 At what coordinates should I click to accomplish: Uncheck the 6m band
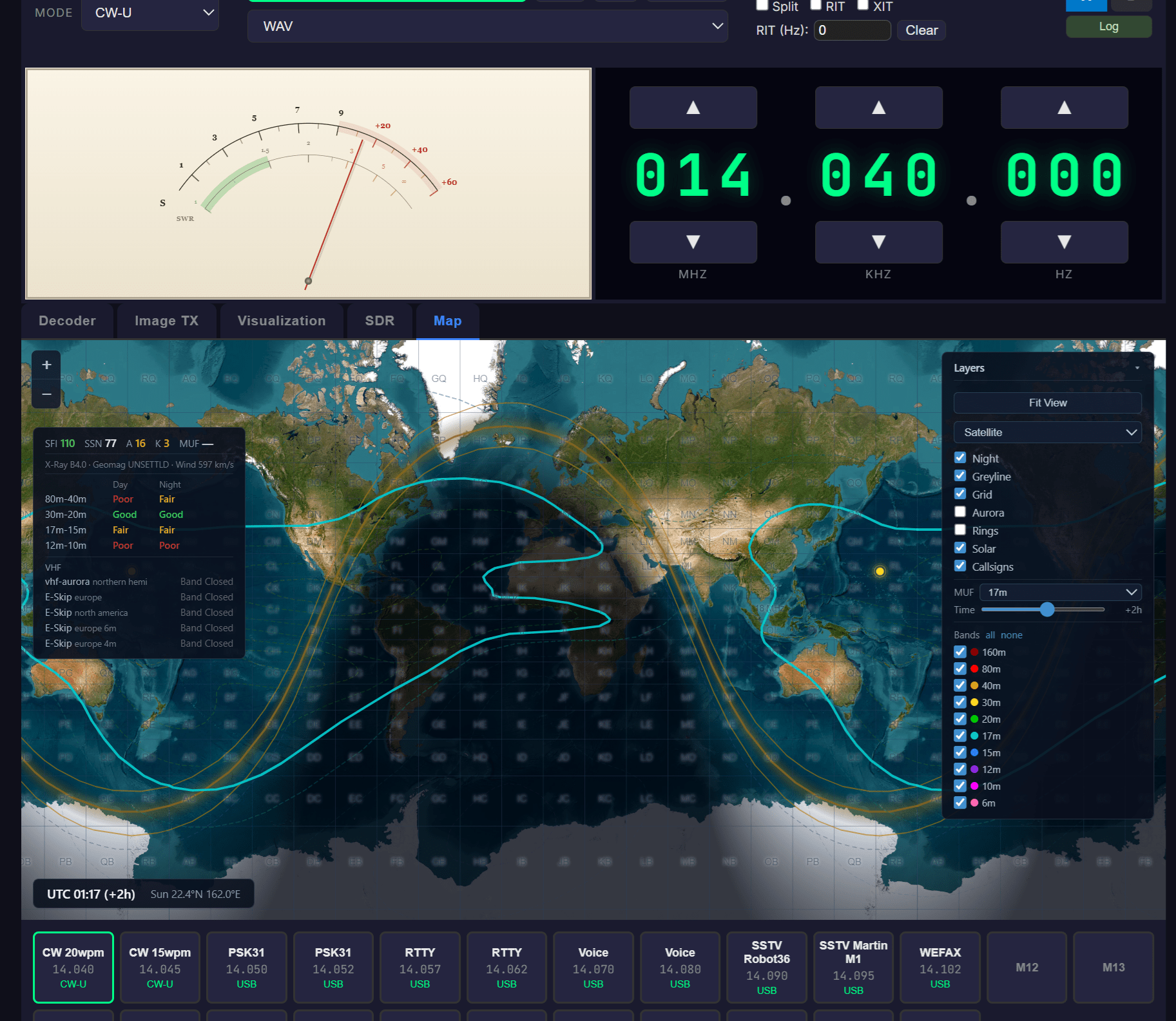pos(960,802)
